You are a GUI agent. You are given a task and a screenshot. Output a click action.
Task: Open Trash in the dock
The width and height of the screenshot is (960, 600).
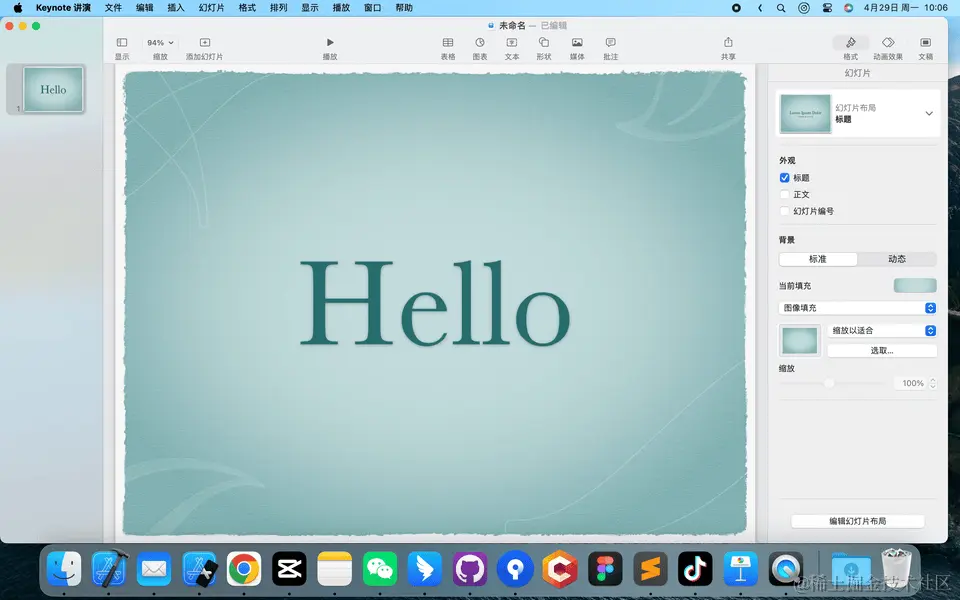click(x=896, y=569)
